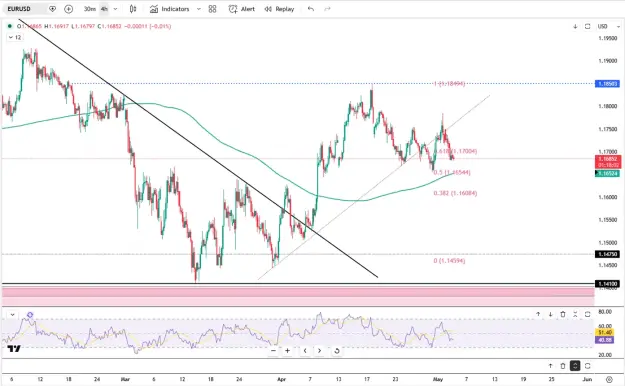625x386 pixels.
Task: Move main chart pane down with arrow icon
Action: 575,26
